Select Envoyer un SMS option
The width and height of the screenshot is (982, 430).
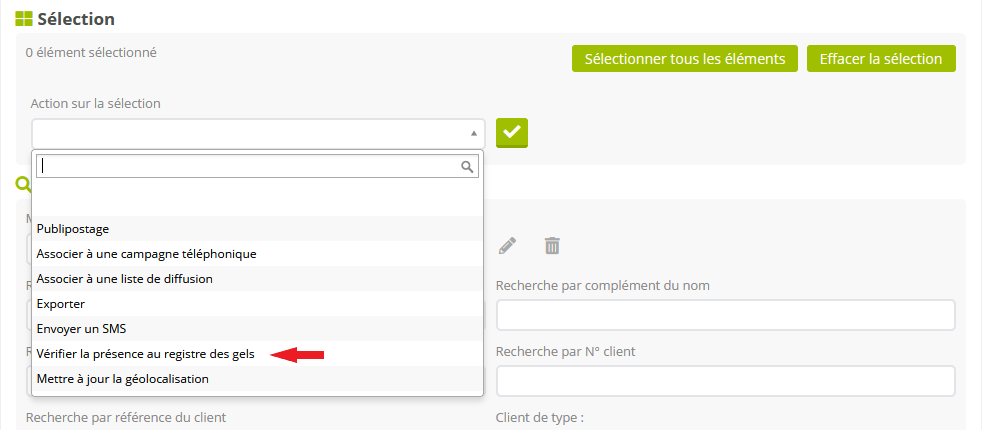[x=81, y=329]
